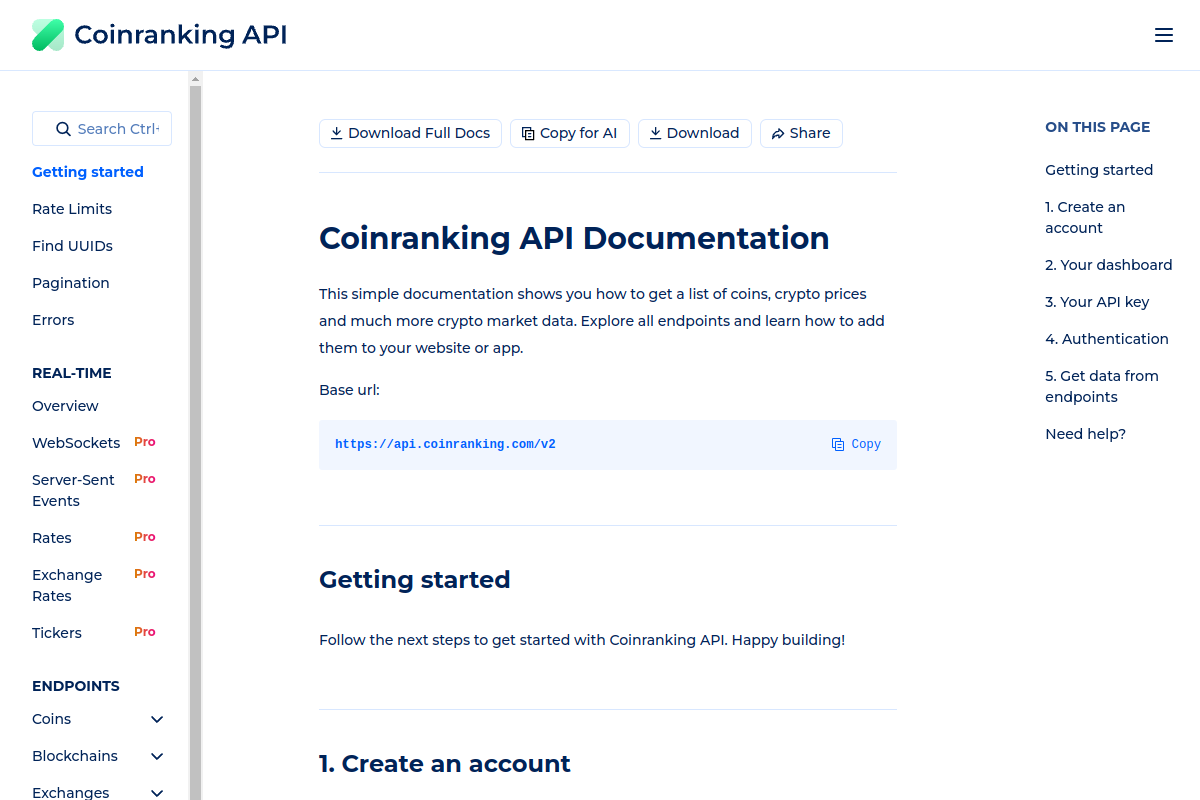Screen dimensions: 1200x800
Task: Open Tickers page
Action: coord(57,633)
